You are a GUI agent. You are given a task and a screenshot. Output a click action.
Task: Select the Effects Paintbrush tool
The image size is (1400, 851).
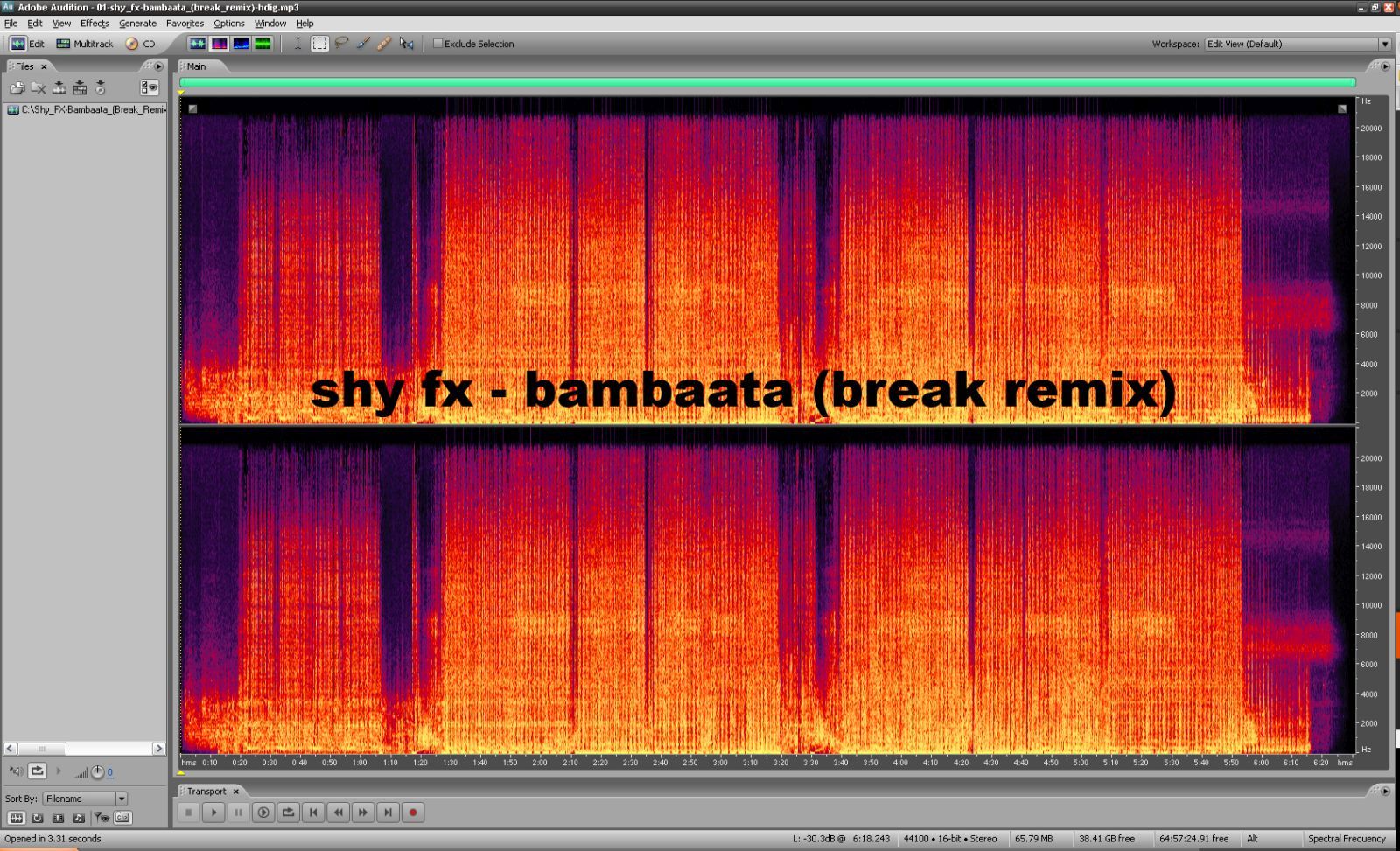click(x=363, y=44)
